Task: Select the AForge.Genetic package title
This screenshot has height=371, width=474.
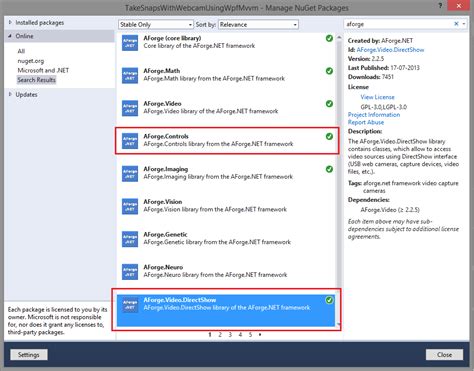Action: coord(165,234)
